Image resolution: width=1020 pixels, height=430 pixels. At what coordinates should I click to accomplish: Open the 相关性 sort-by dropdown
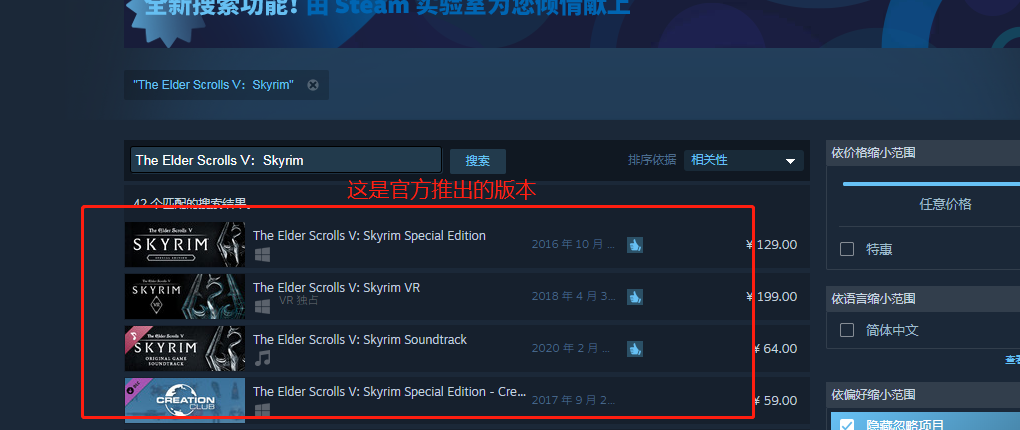(744, 160)
